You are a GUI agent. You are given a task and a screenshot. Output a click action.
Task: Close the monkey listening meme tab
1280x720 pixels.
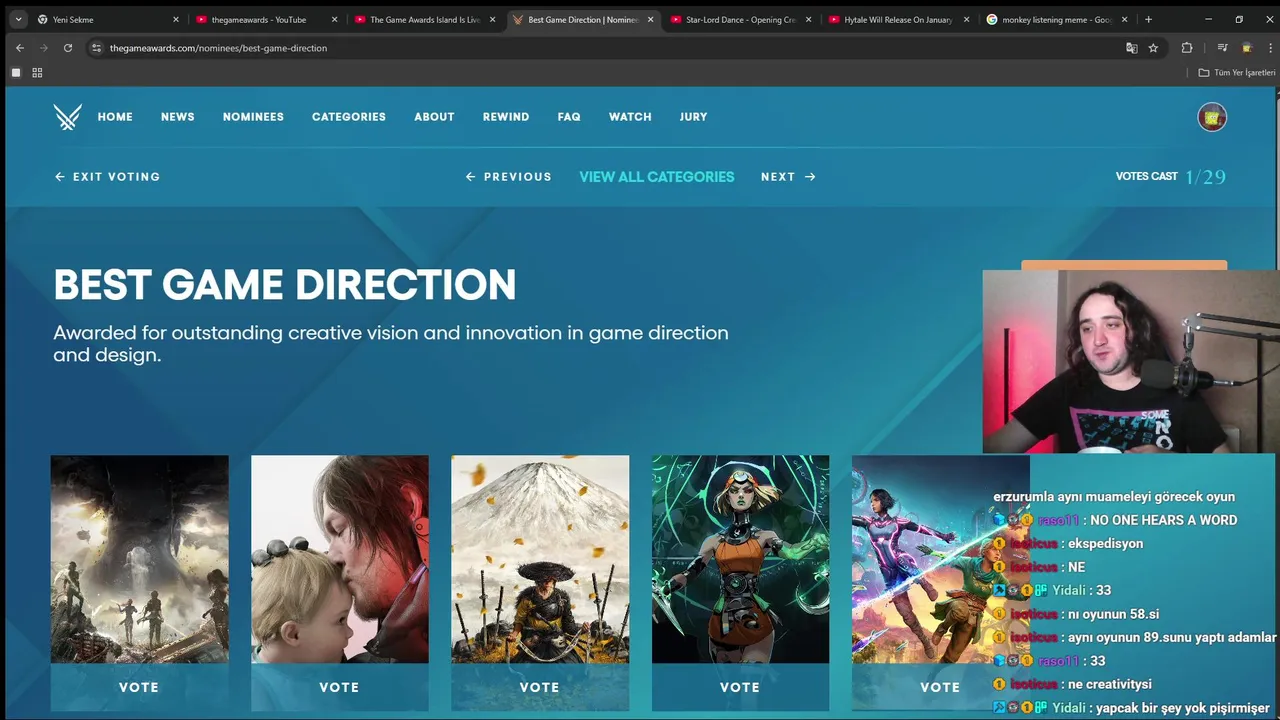(x=1124, y=19)
